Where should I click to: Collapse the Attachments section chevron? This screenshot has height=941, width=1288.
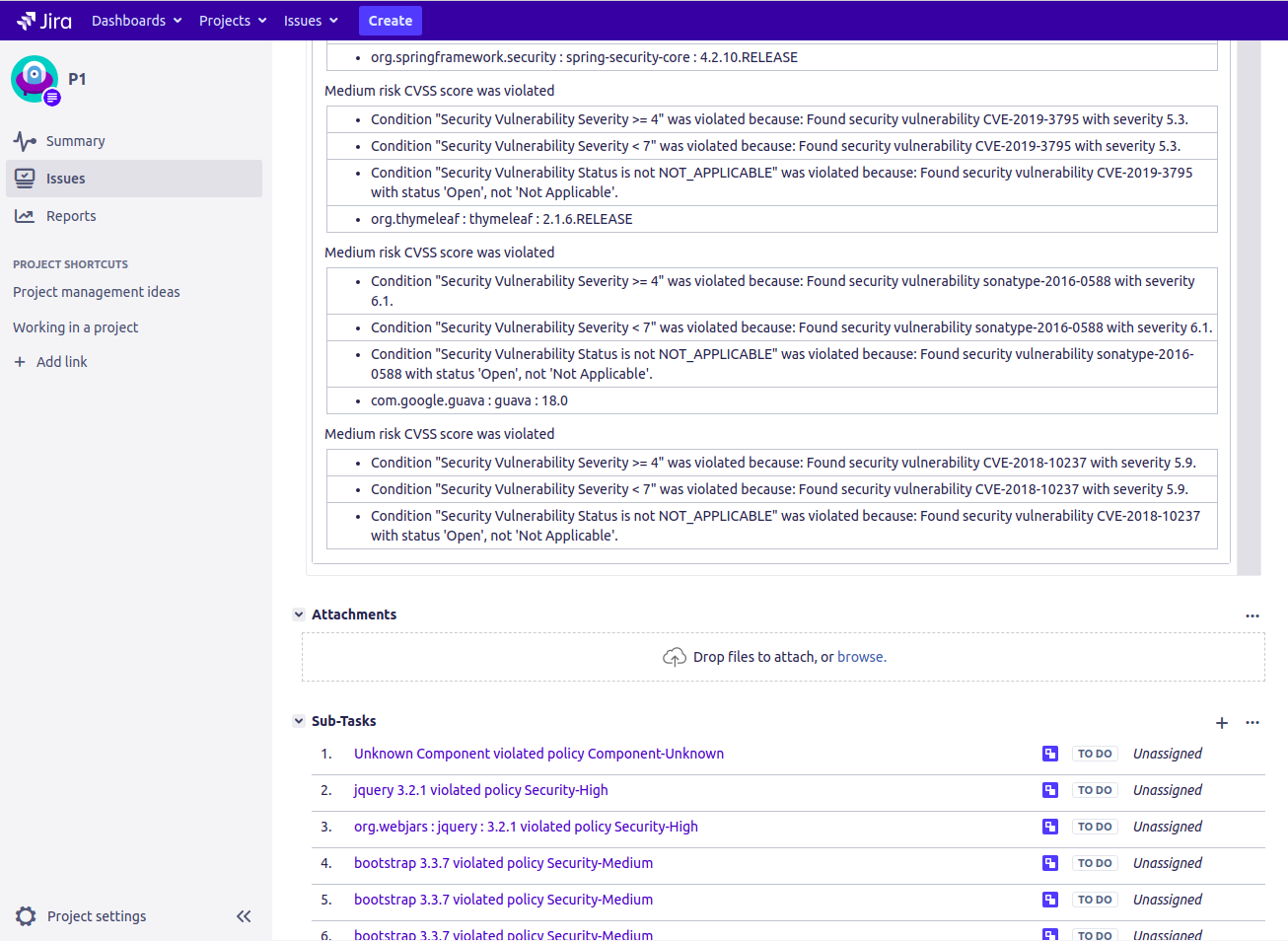[x=299, y=614]
